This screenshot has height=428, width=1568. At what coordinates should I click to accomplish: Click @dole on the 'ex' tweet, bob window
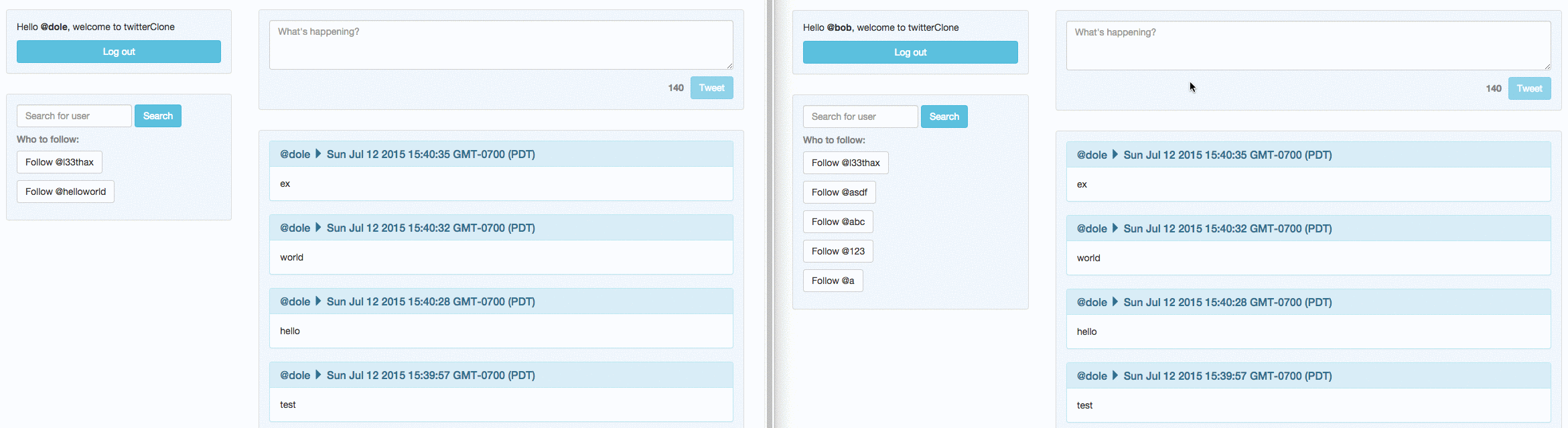click(1092, 155)
